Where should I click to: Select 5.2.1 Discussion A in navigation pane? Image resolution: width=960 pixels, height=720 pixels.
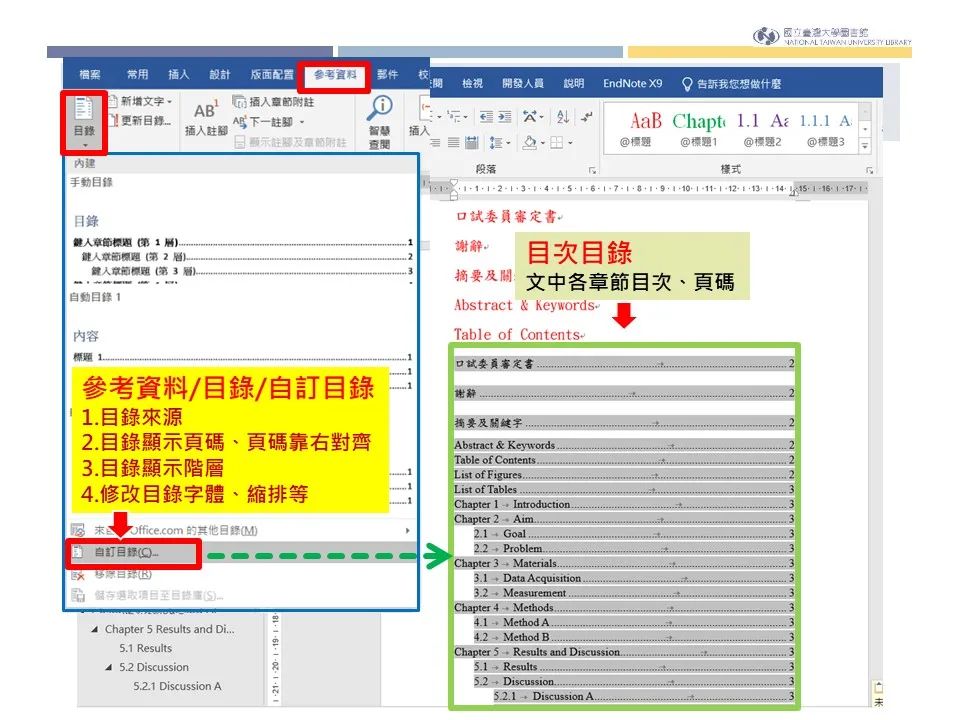coord(178,687)
